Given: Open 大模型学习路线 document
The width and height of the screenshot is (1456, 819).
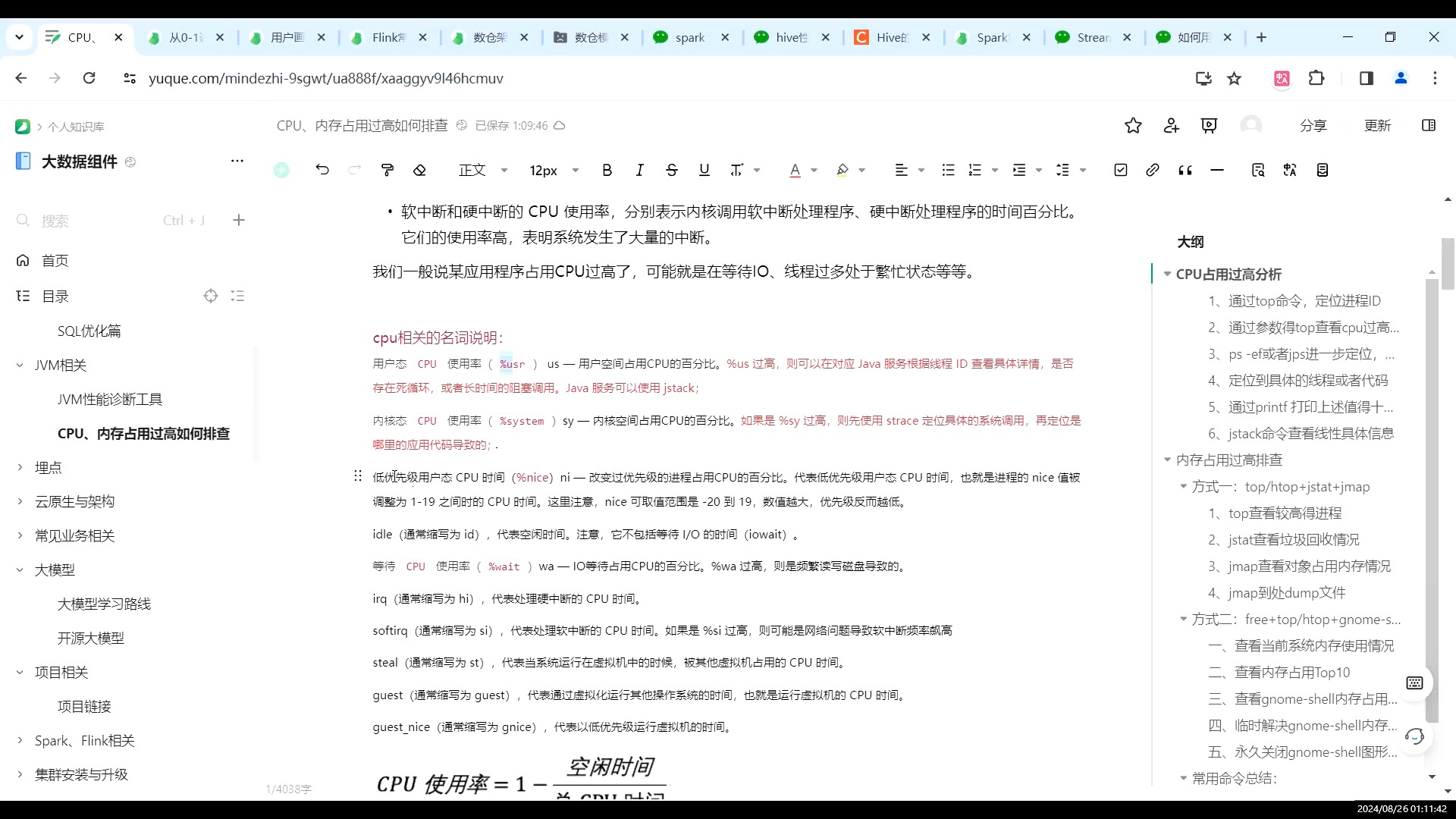Looking at the screenshot, I should 104,604.
